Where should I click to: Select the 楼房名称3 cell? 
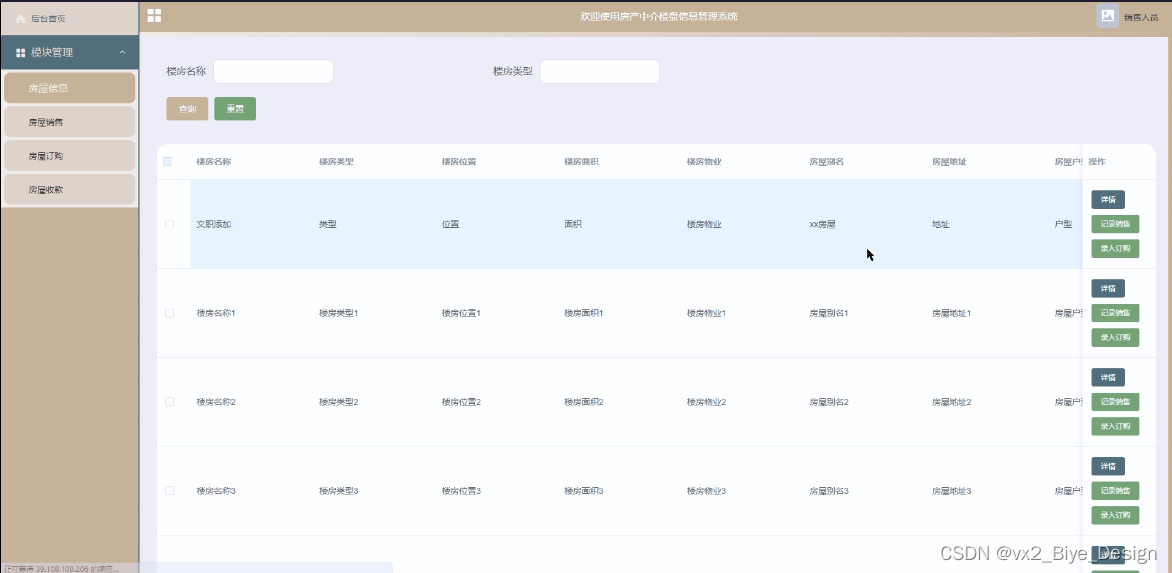[216, 491]
